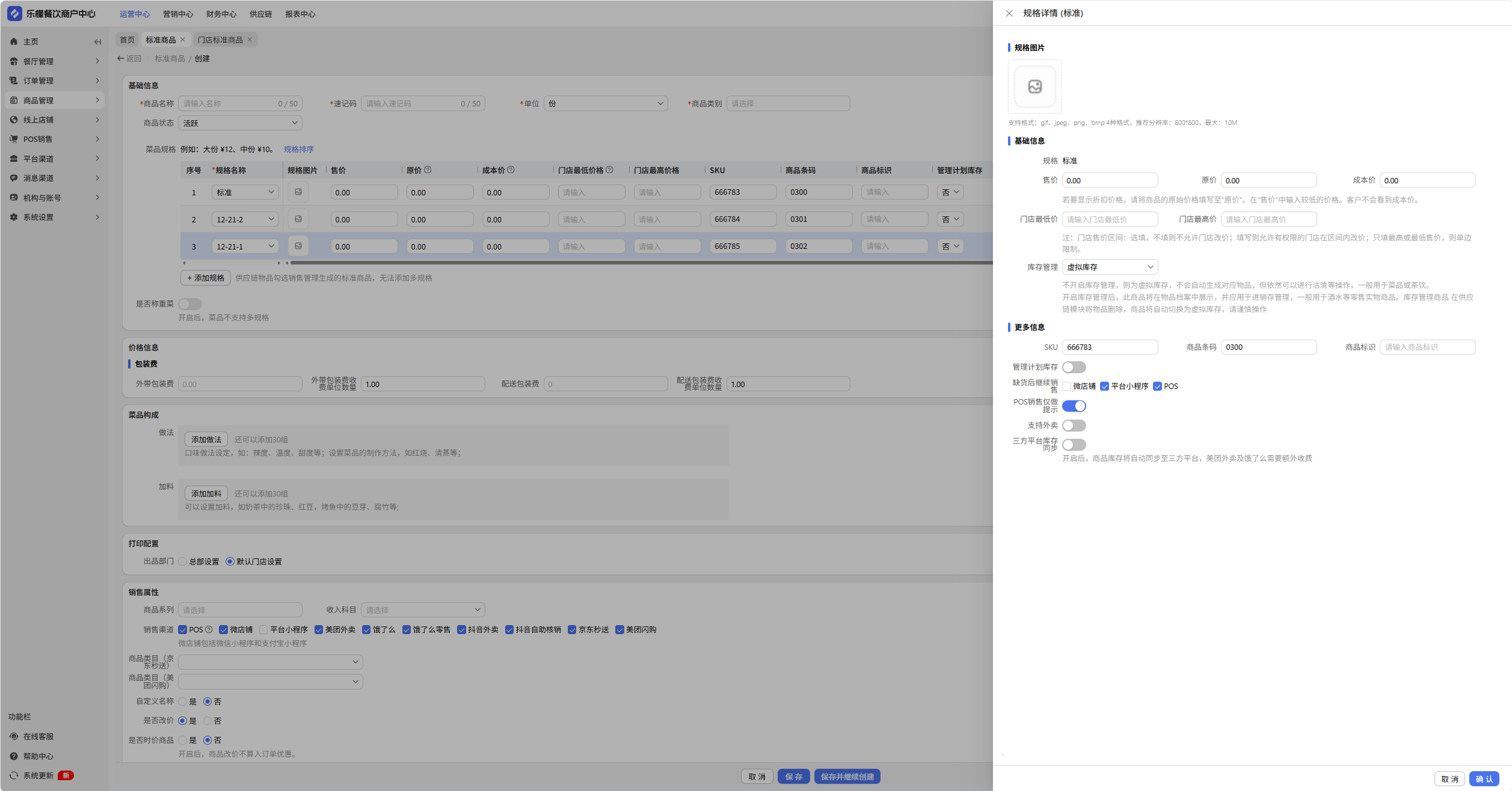Check the 微店铺 checkbox under 缺货后继续销售
The width and height of the screenshot is (1512, 791).
(1067, 386)
